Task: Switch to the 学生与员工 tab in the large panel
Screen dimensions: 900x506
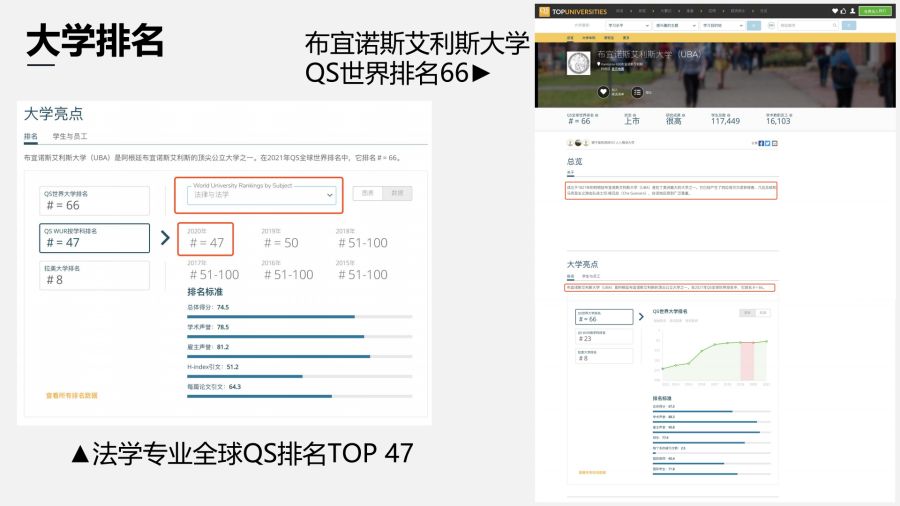Action: 70,137
